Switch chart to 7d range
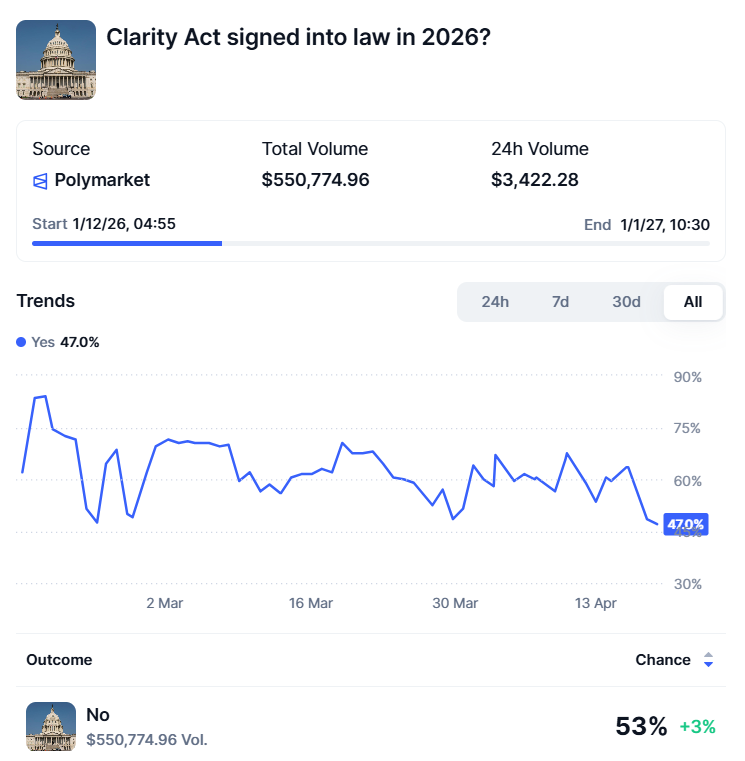 pyautogui.click(x=560, y=302)
